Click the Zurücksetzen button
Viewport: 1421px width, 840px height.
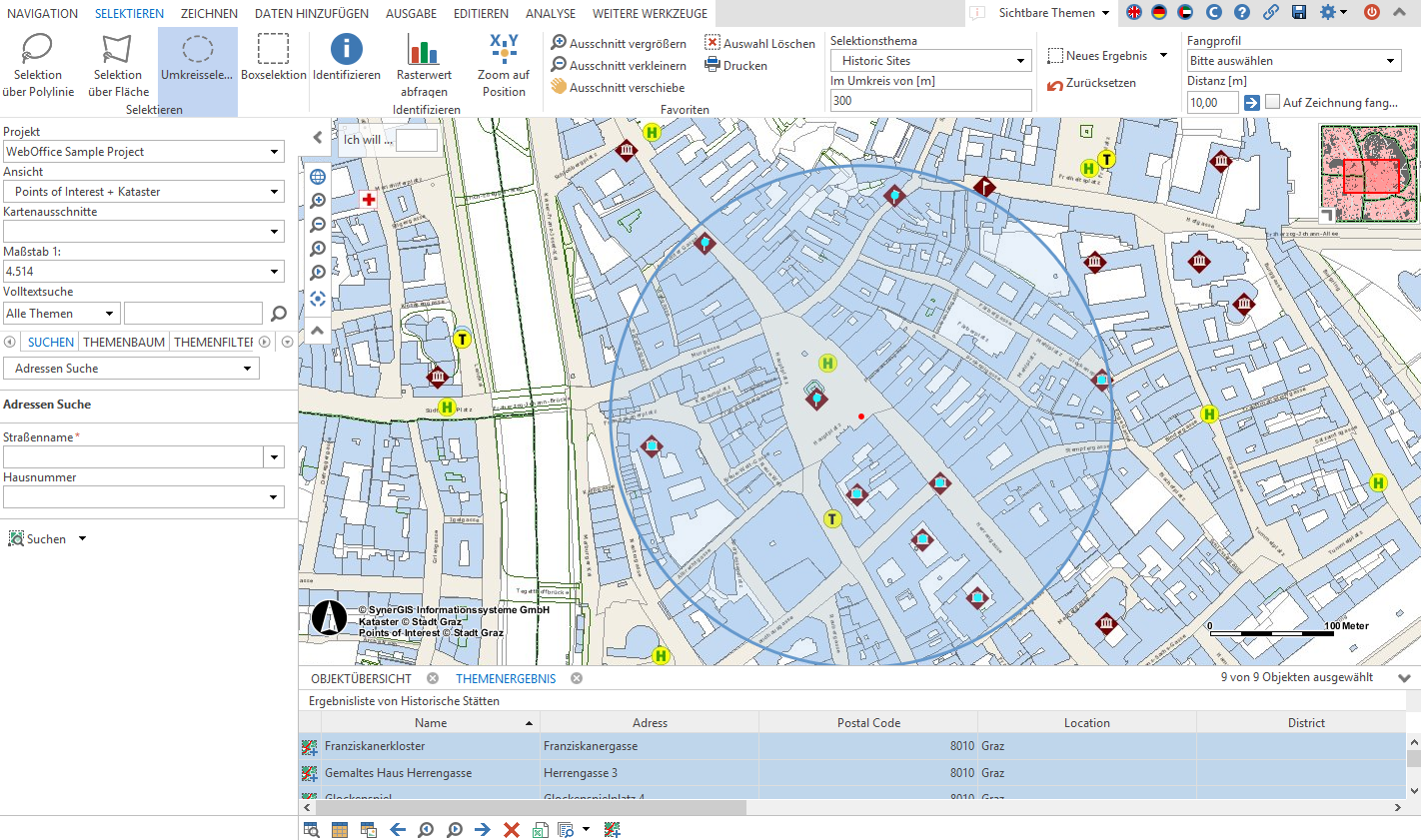pos(1091,83)
